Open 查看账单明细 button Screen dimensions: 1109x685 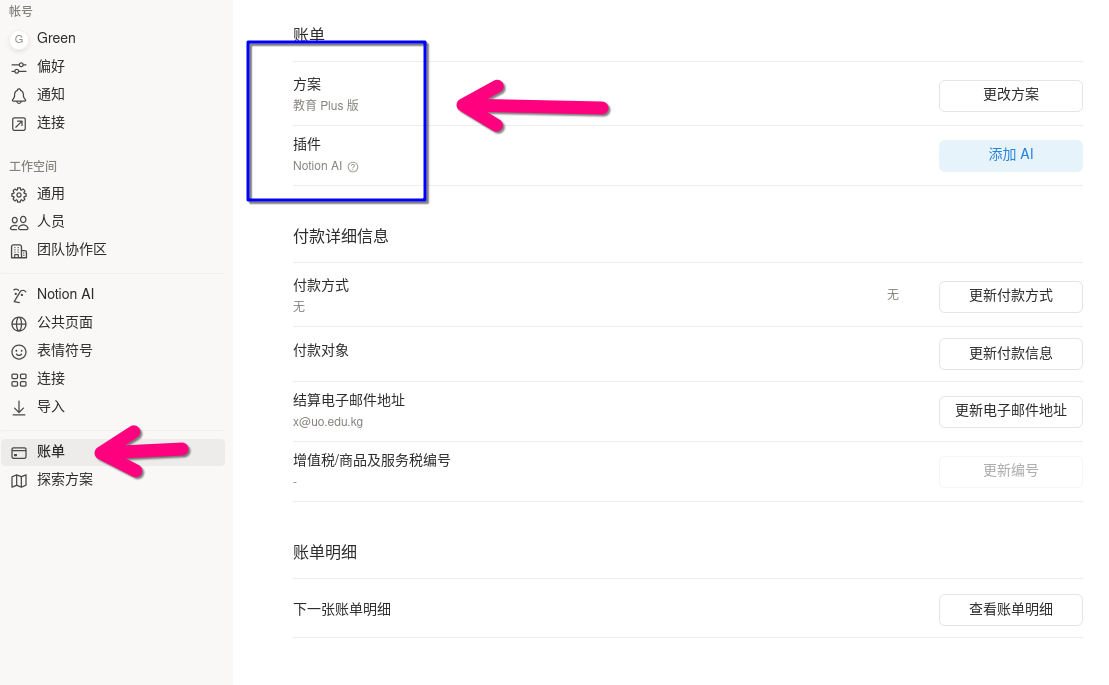pyautogui.click(x=1010, y=609)
